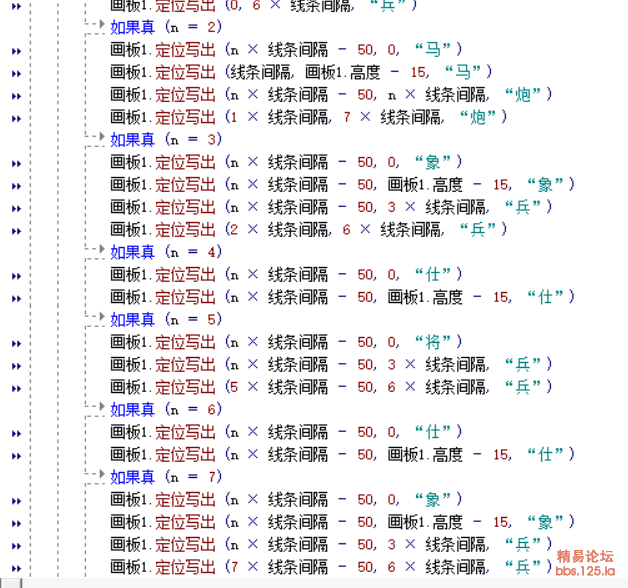Click gutter arrow beside 0, “仕” line under n = 4
628x588 pixels.
pyautogui.click(x=16, y=276)
